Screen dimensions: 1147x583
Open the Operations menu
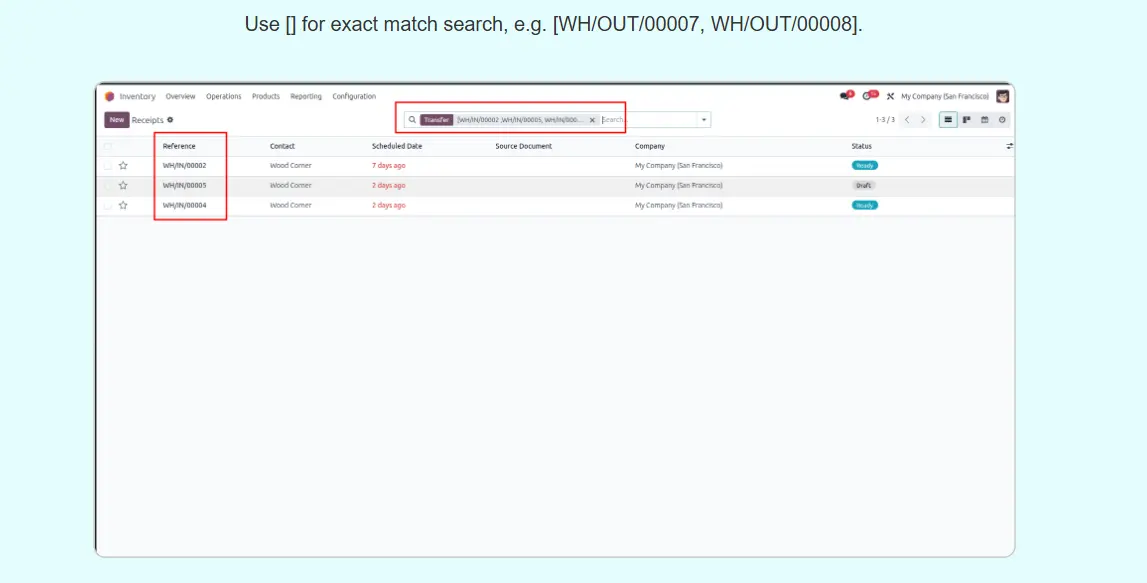pos(223,97)
